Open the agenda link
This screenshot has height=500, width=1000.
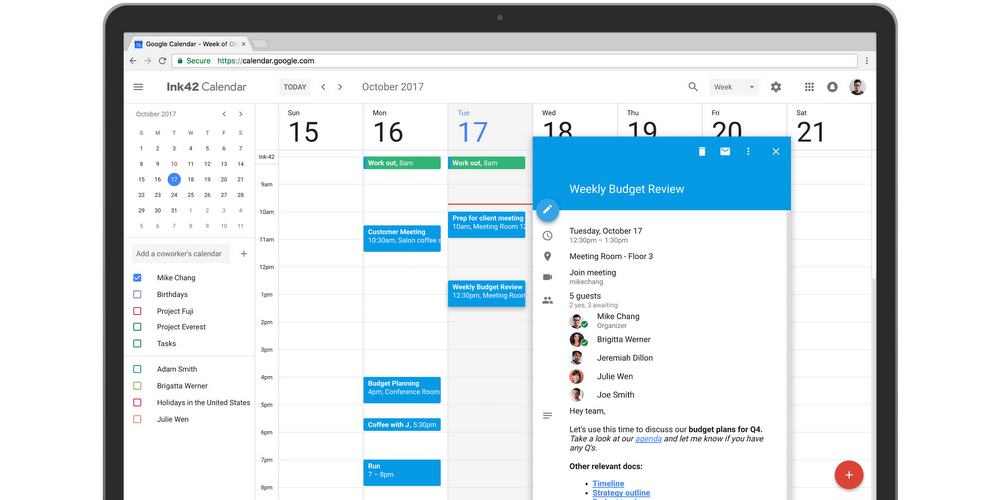648,439
